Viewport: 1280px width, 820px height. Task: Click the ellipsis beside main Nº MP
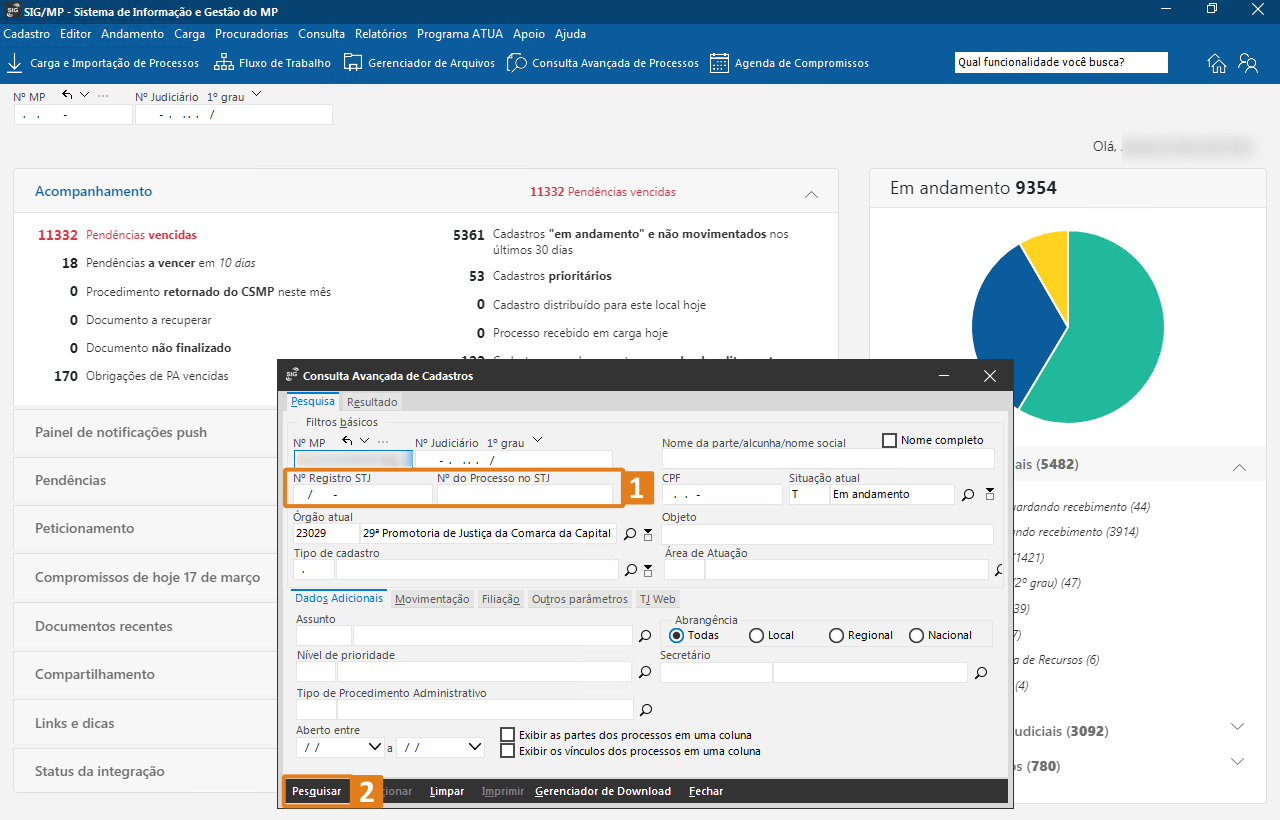click(x=102, y=96)
